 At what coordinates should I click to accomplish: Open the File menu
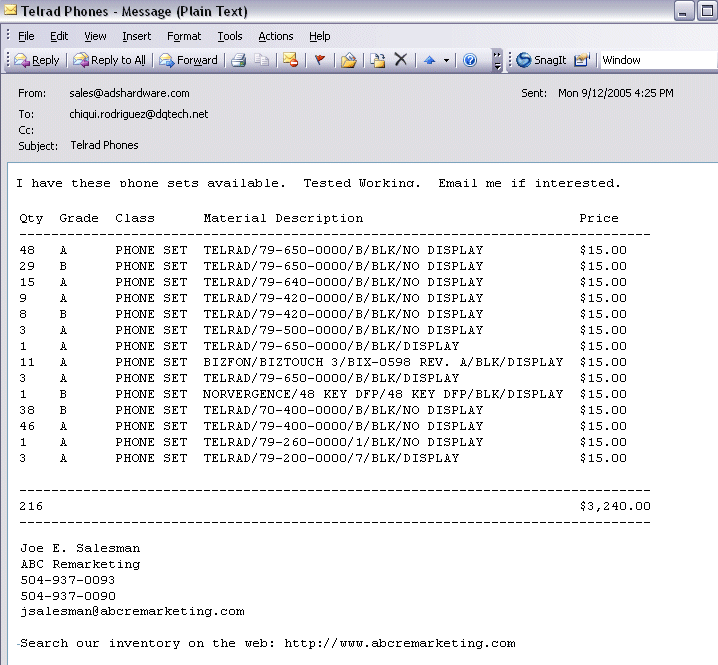26,36
